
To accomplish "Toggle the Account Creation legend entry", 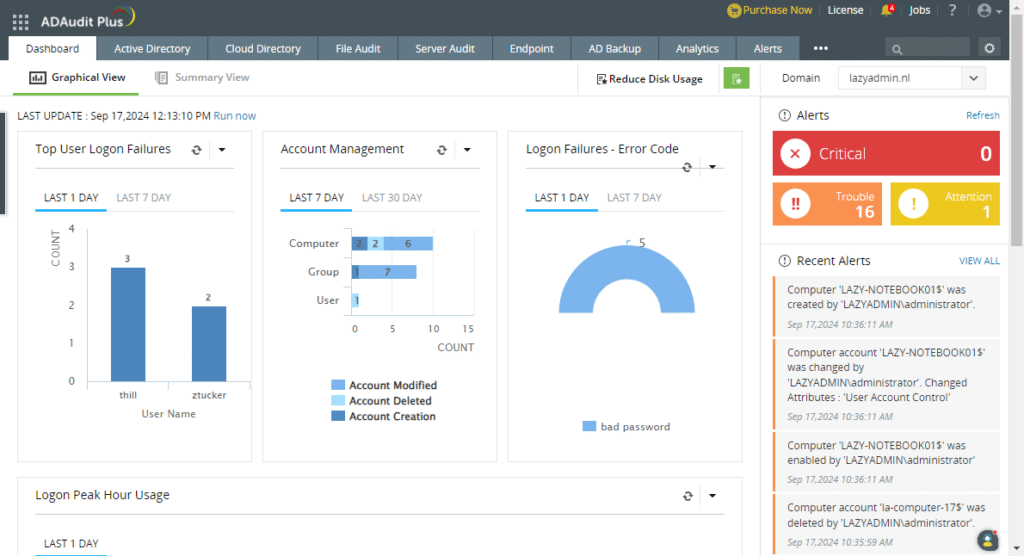I will tap(383, 416).
